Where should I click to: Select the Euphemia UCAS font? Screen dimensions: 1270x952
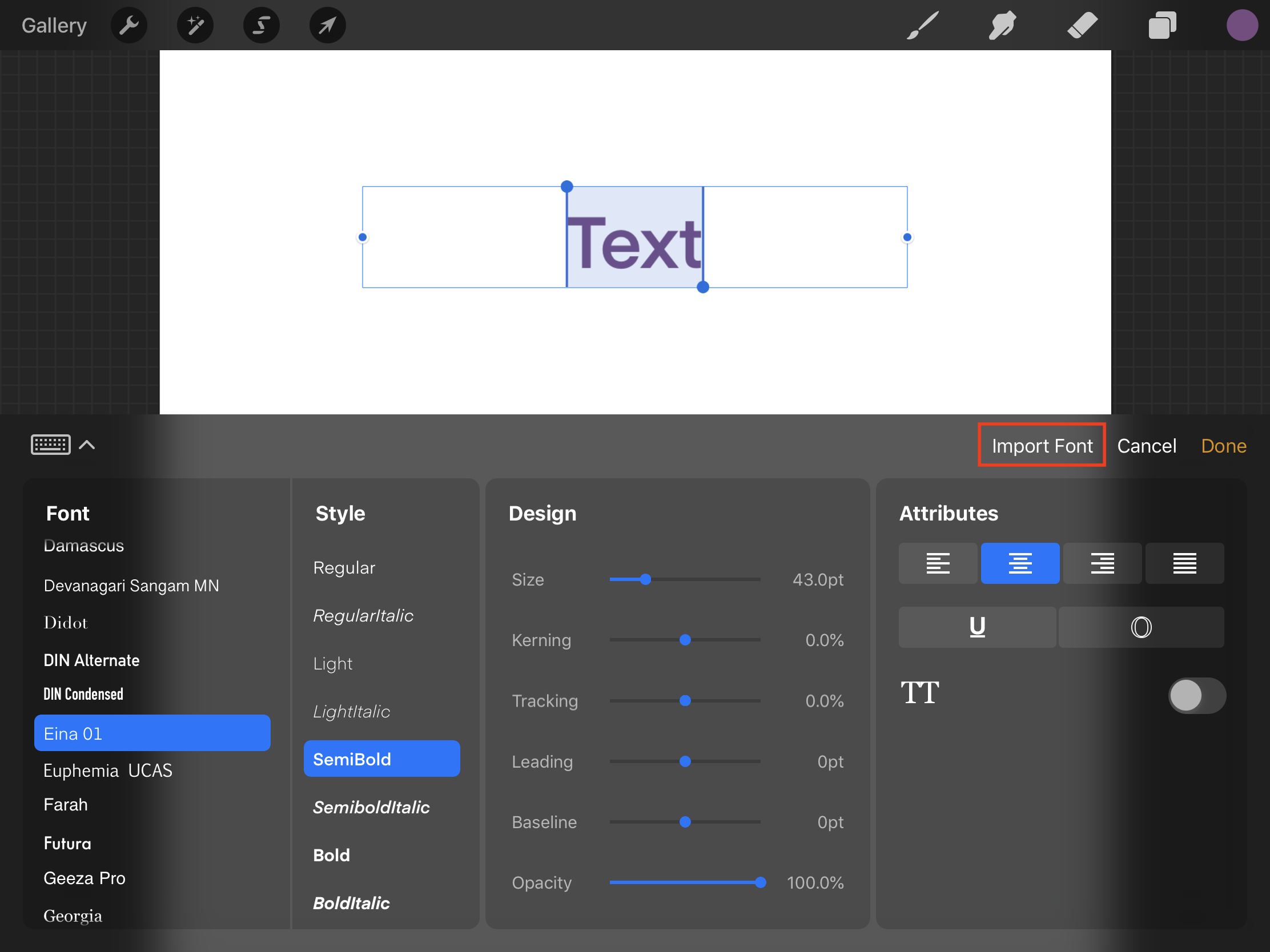(x=108, y=770)
